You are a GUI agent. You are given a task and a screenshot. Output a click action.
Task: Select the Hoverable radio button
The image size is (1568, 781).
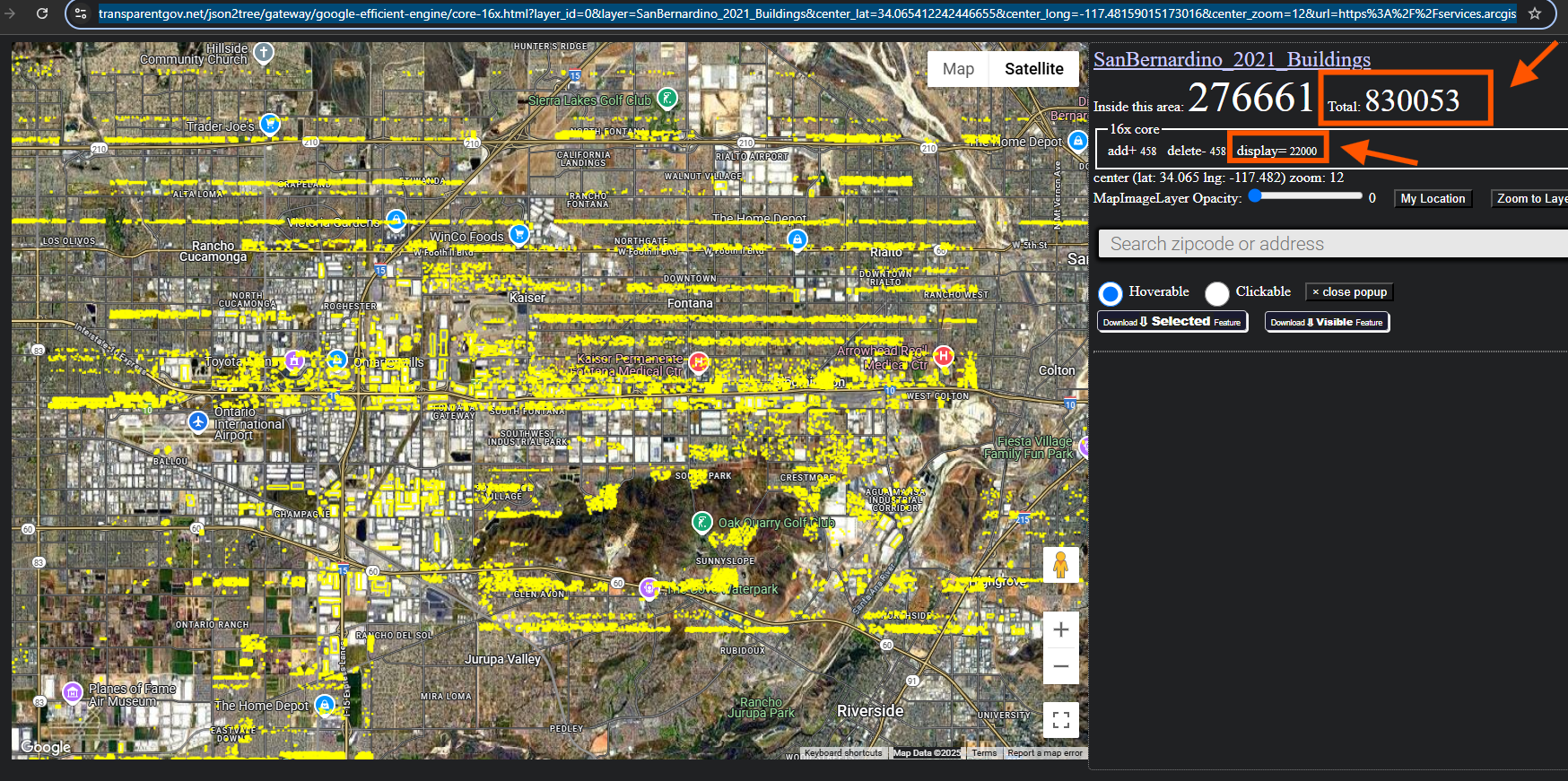pos(1111,293)
